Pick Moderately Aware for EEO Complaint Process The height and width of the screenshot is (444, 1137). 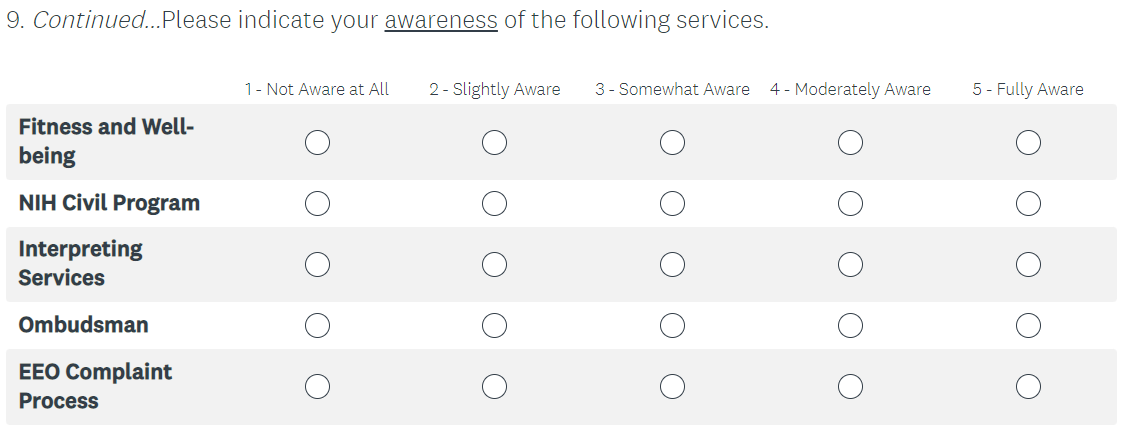pyautogui.click(x=850, y=386)
